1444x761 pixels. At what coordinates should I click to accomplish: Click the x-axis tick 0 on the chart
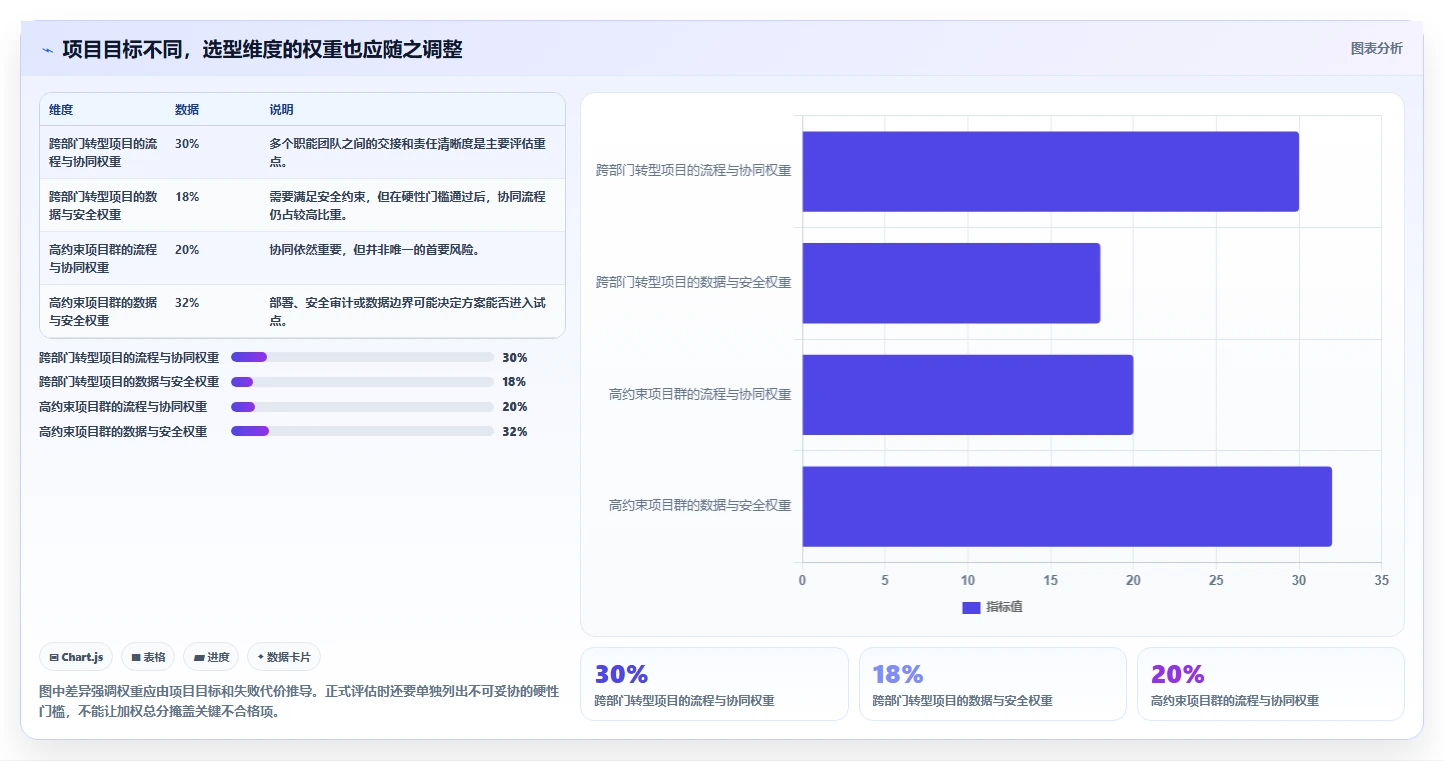tap(802, 580)
